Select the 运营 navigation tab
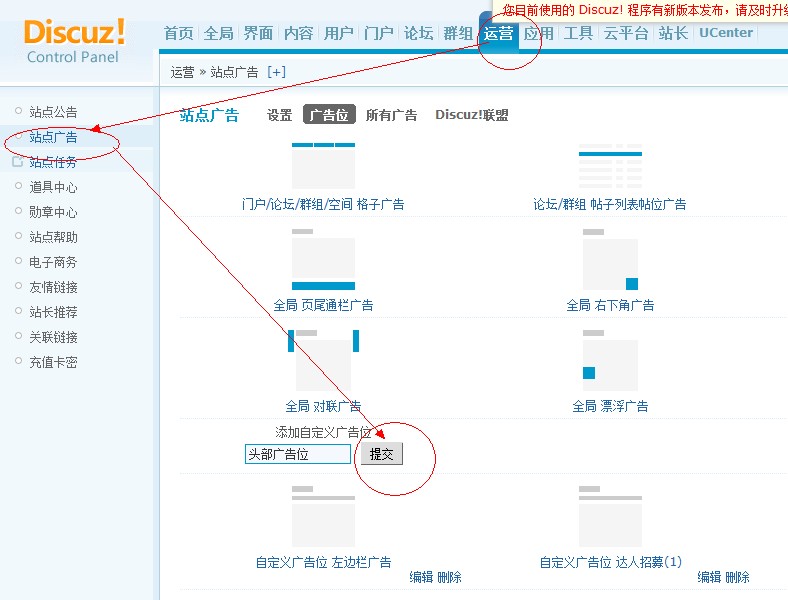Screen dimensions: 788x600 pyautogui.click(x=499, y=33)
